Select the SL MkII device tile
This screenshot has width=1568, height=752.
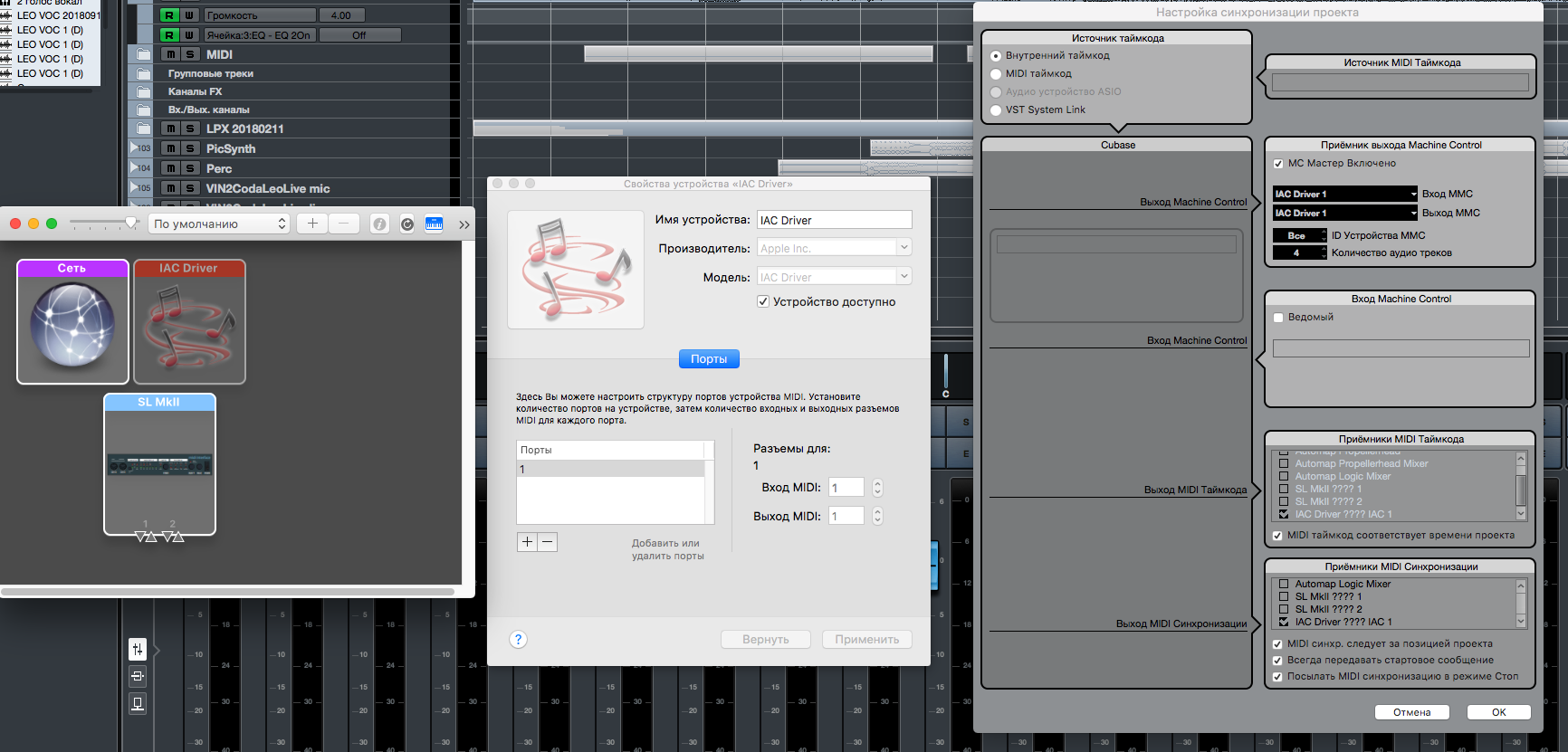tap(159, 464)
